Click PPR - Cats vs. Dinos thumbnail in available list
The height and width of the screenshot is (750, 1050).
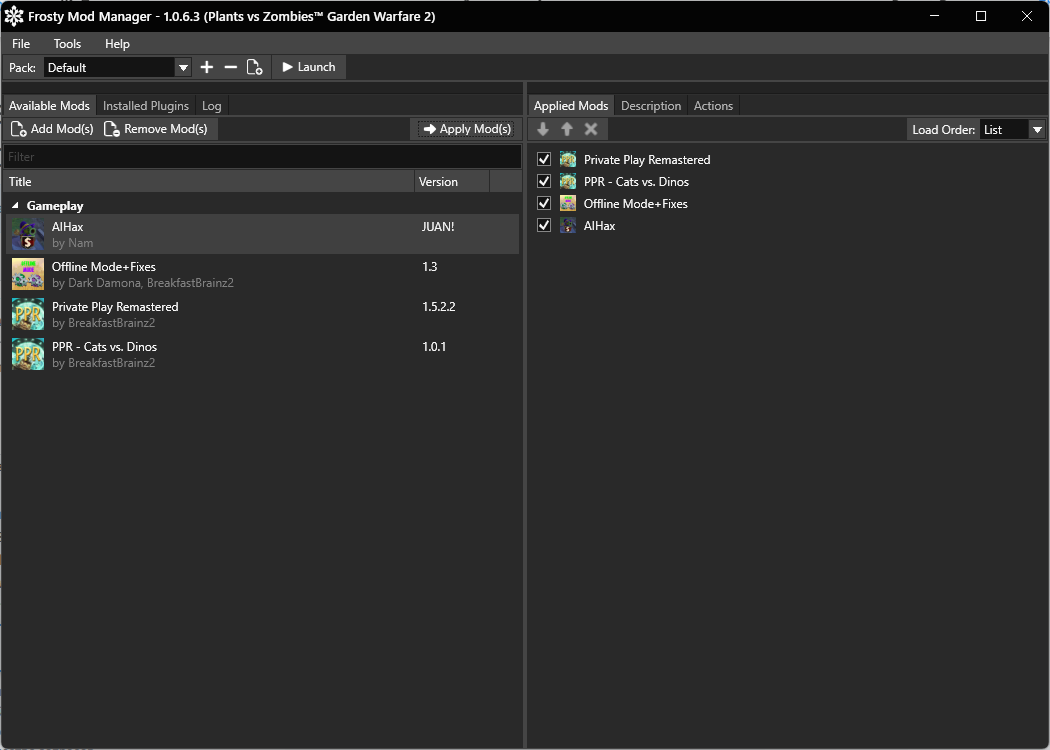28,355
